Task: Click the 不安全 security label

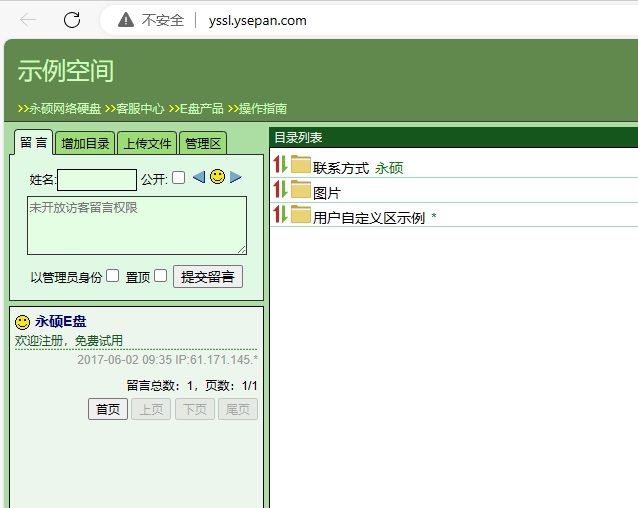Action: pyautogui.click(x=163, y=20)
